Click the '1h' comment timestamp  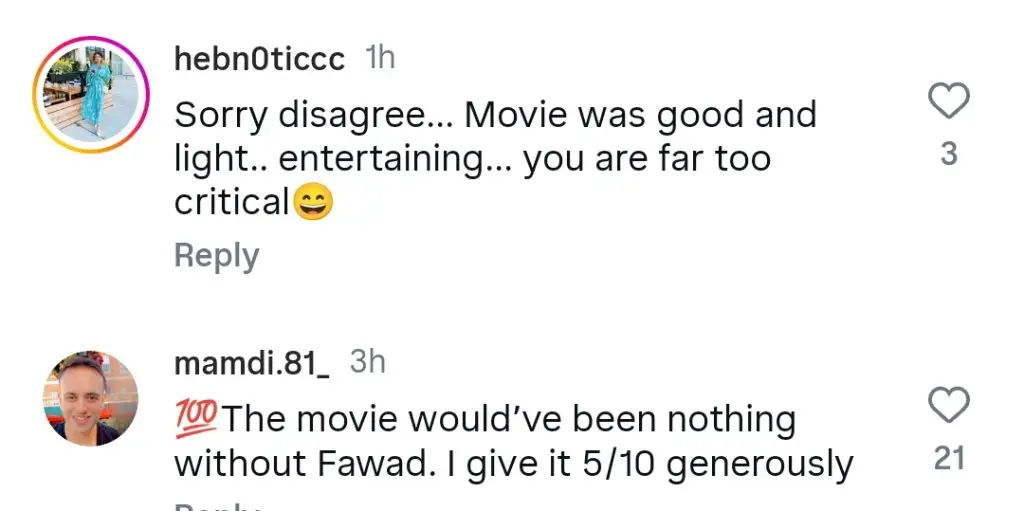pos(380,58)
